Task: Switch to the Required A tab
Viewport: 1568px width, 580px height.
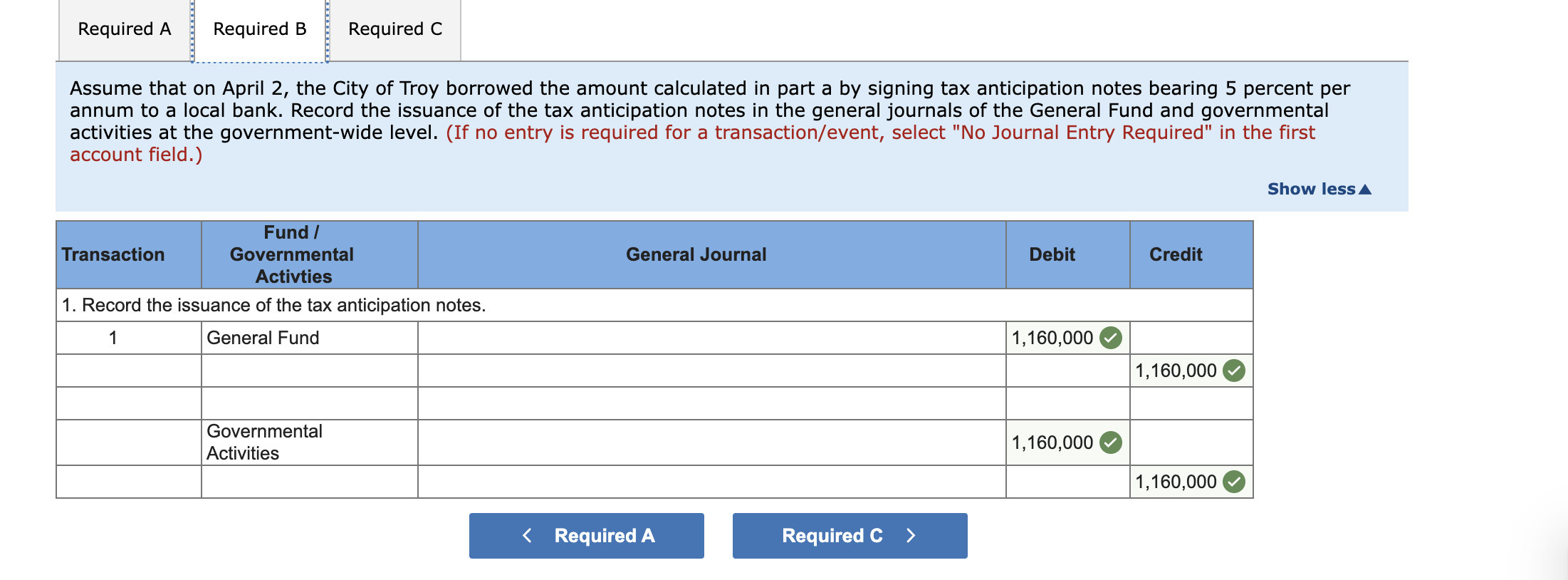Action: click(x=125, y=29)
